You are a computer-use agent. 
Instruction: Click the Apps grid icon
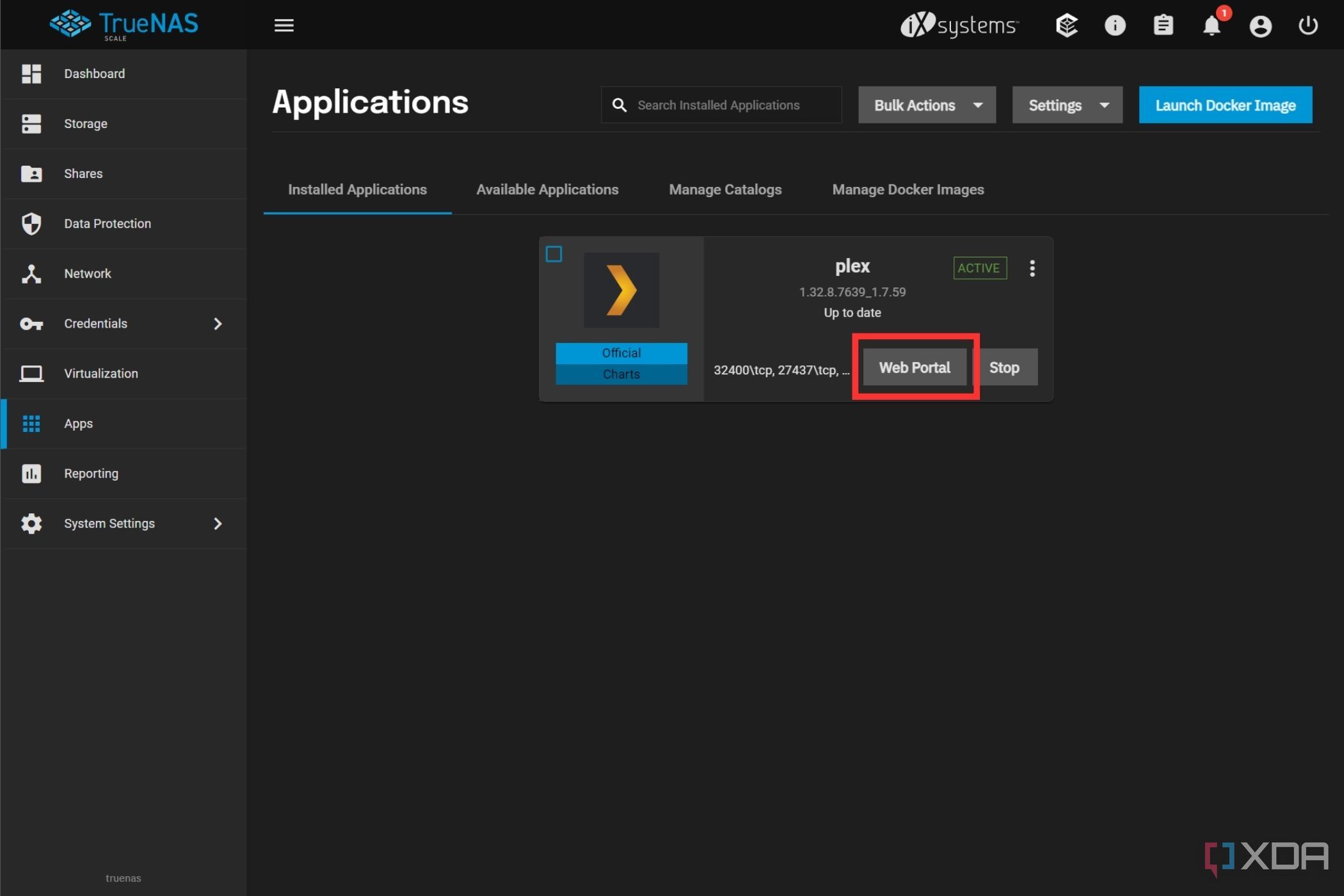(31, 423)
